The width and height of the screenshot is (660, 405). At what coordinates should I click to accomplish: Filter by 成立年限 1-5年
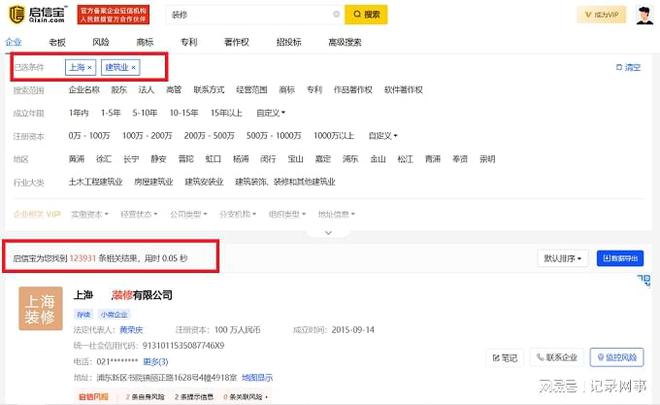[x=111, y=113]
